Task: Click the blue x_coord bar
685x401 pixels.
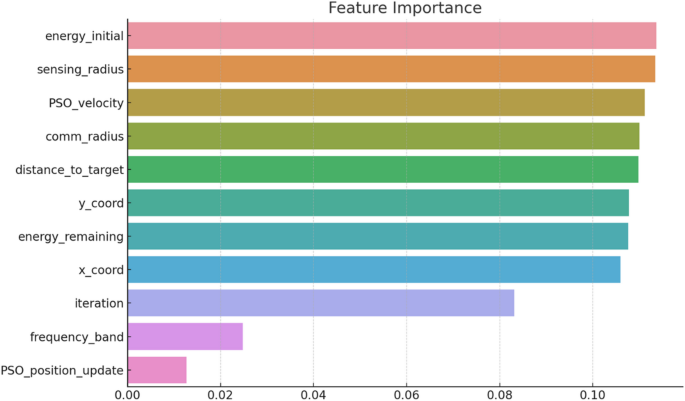Action: click(374, 270)
